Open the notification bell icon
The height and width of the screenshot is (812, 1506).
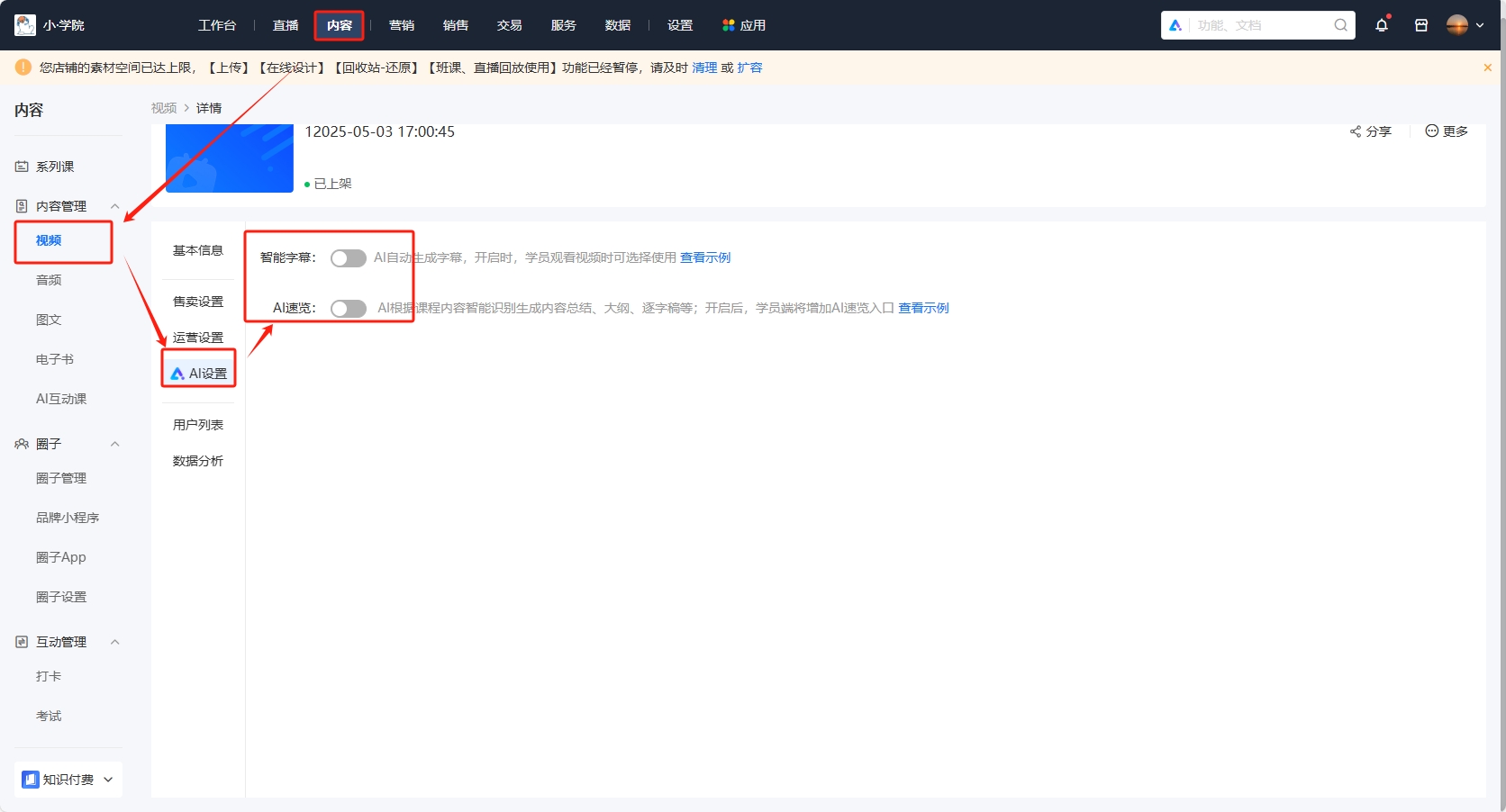1383,25
